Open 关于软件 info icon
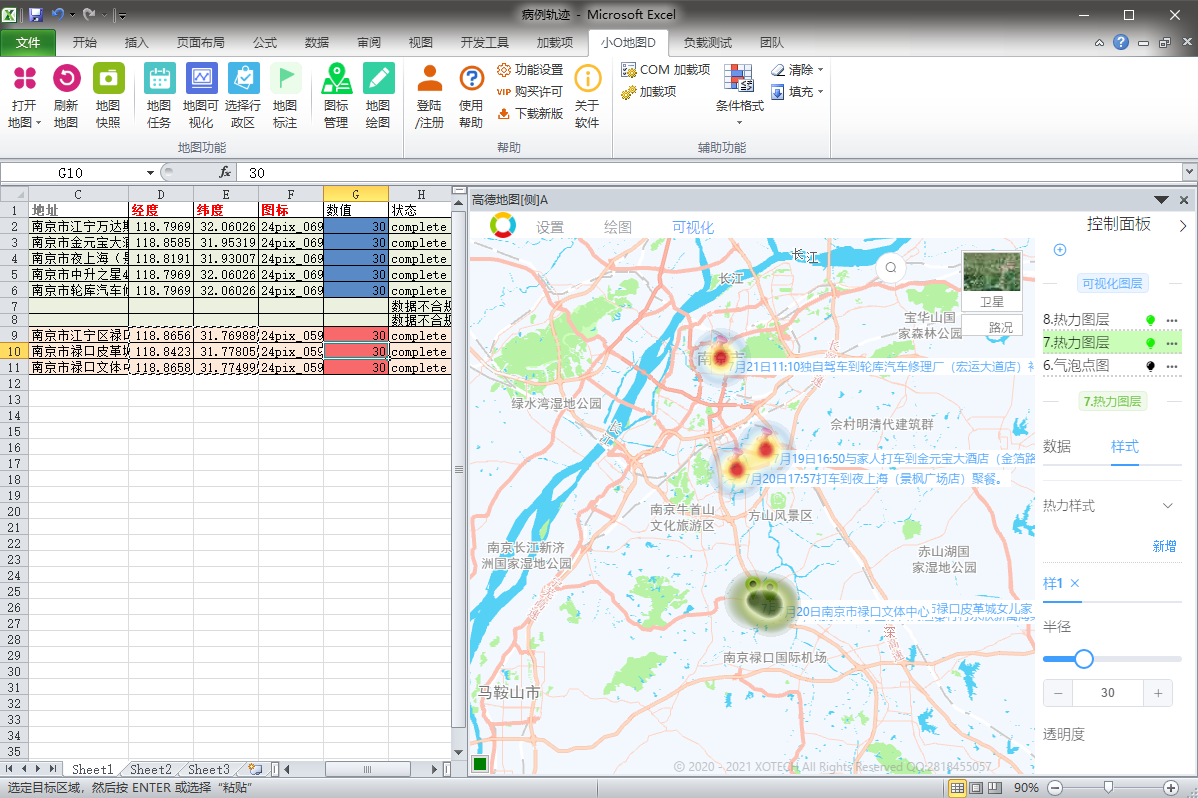 [587, 97]
